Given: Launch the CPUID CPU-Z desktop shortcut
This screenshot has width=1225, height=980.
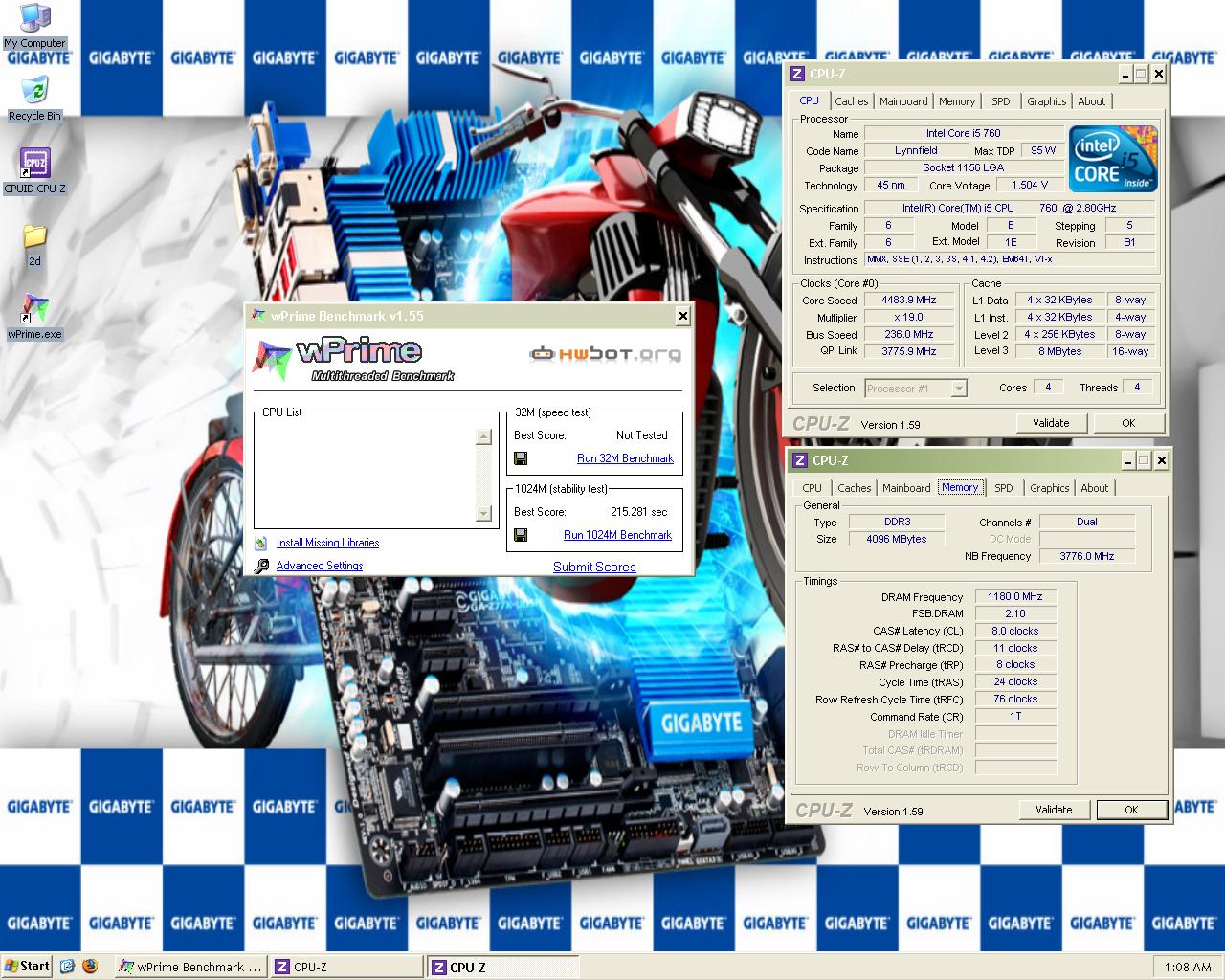Looking at the screenshot, I should (x=34, y=171).
